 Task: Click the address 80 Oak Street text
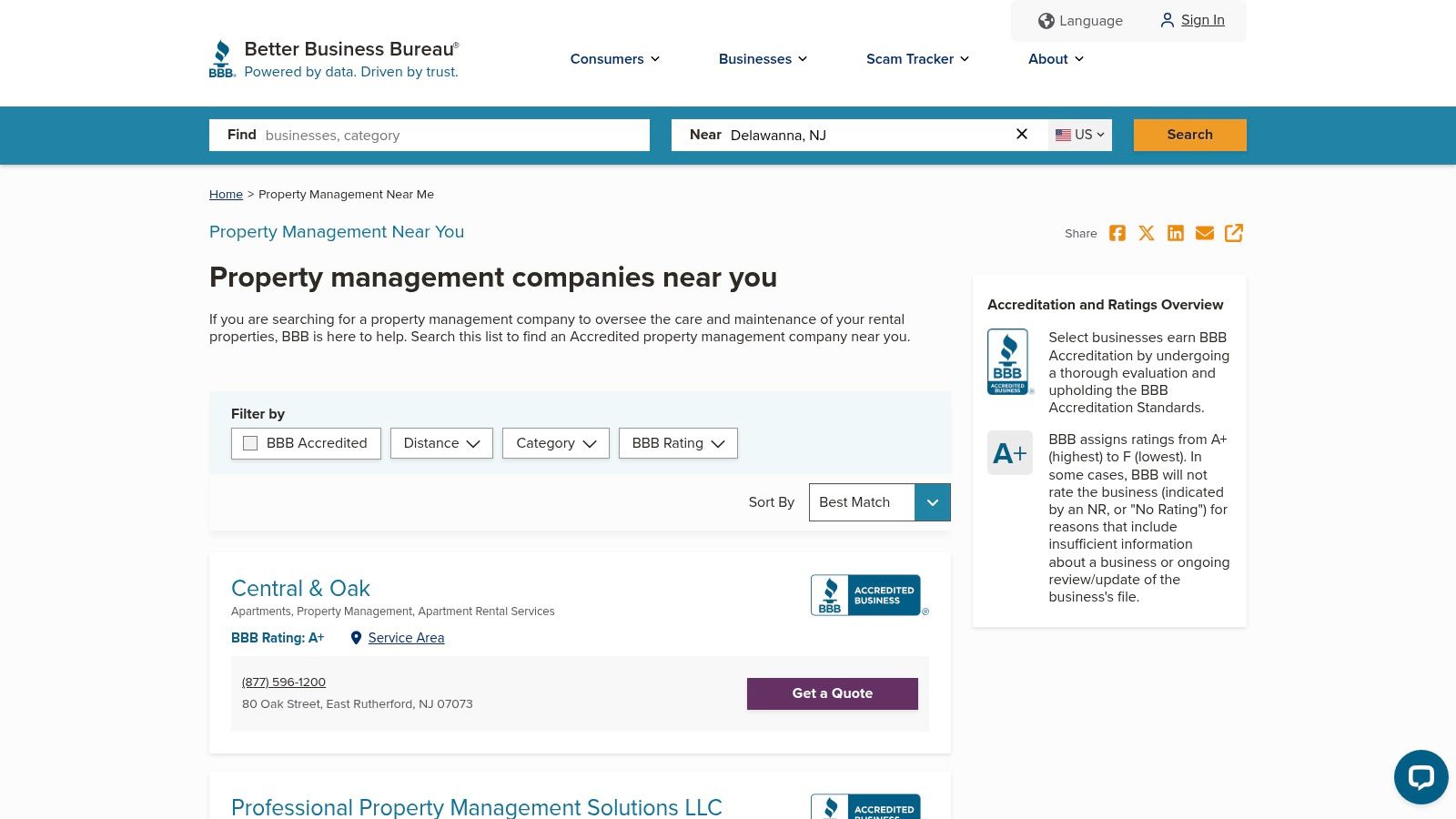tap(358, 704)
